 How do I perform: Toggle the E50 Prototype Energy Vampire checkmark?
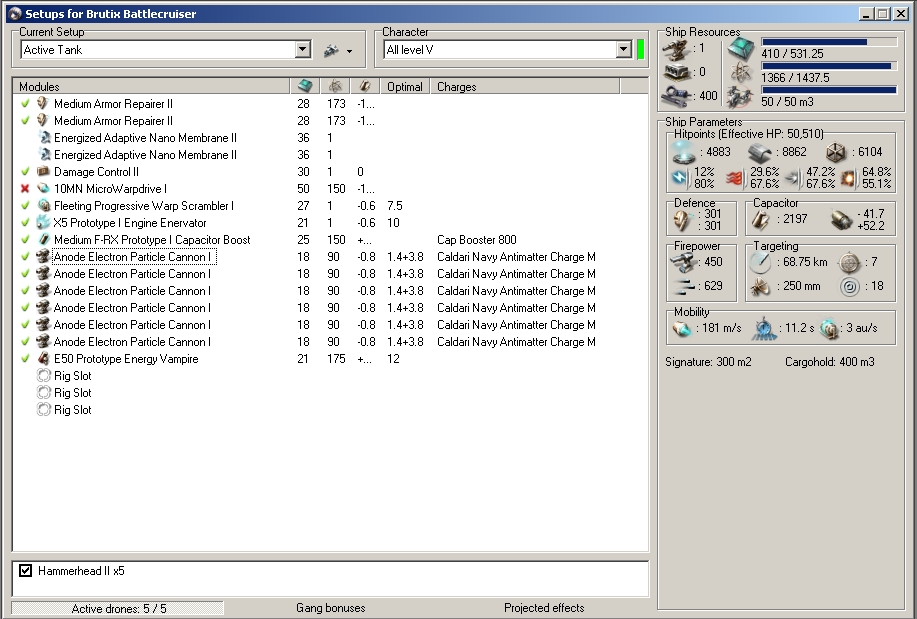pyautogui.click(x=25, y=359)
